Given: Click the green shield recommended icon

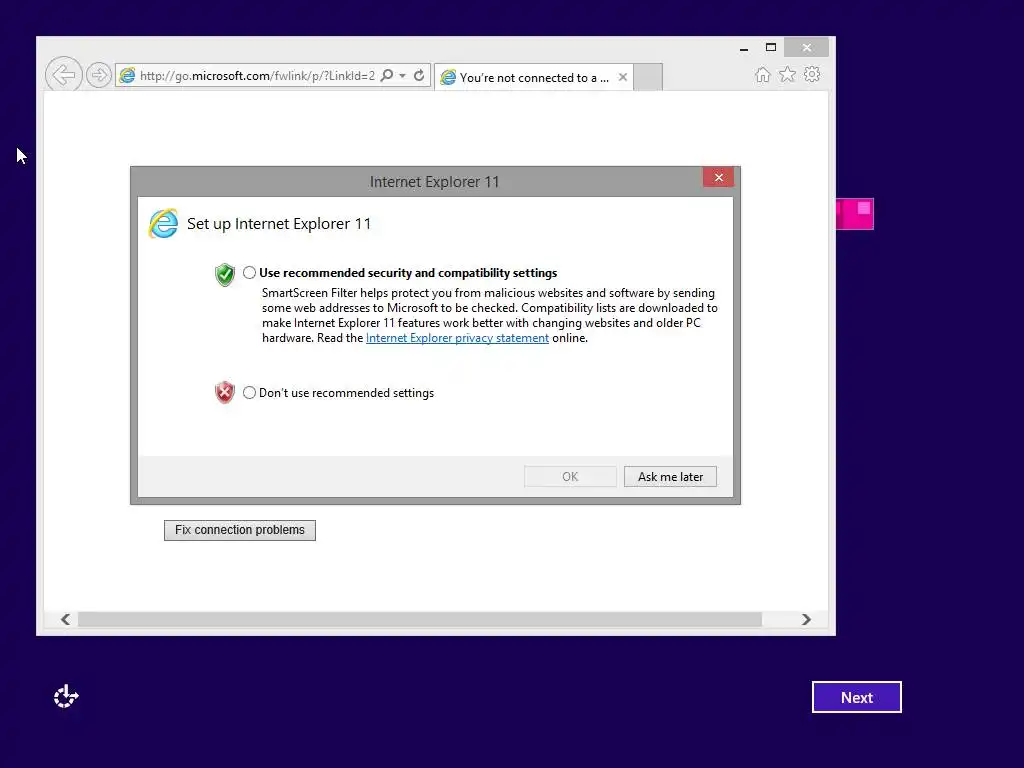Looking at the screenshot, I should 225,274.
